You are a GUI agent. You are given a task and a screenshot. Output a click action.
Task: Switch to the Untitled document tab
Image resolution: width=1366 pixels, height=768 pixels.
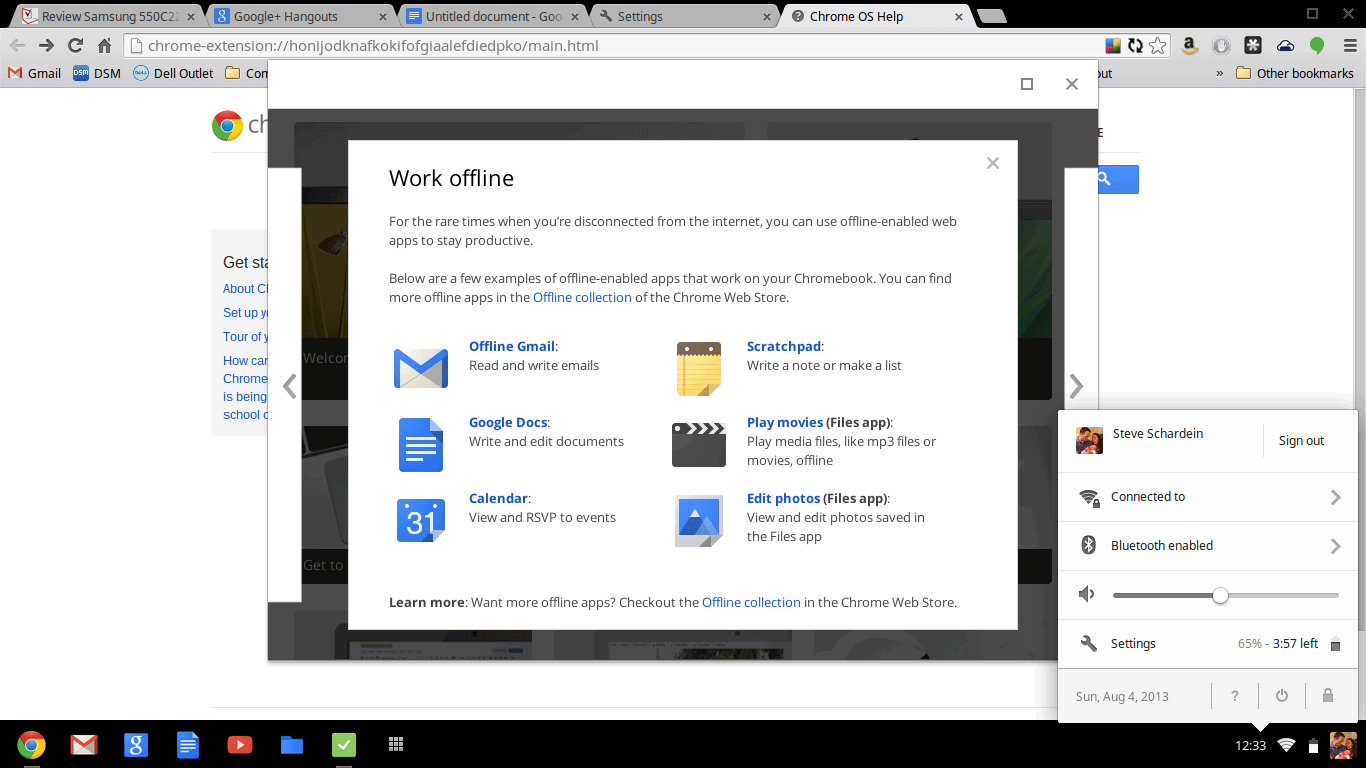point(493,16)
